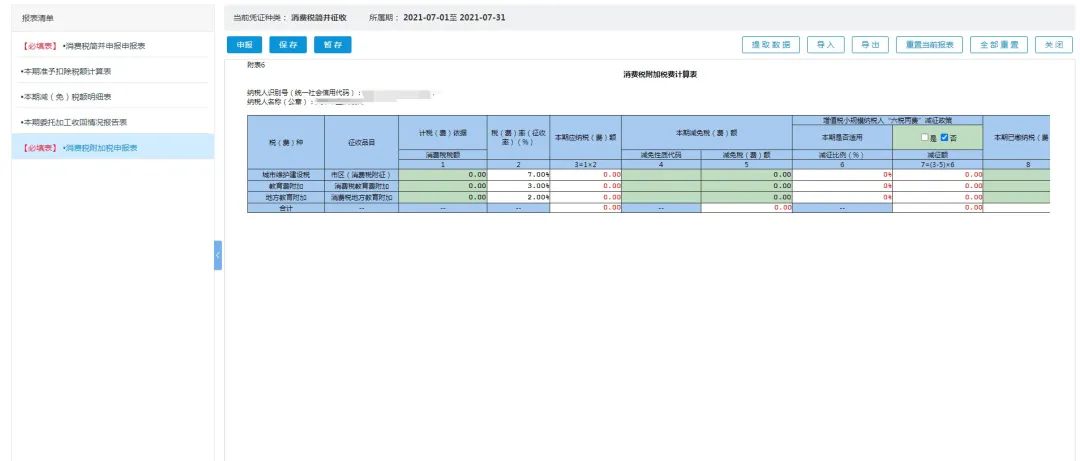Click the 计税（费）依据 column header
This screenshot has height=461, width=1080.
click(x=443, y=132)
